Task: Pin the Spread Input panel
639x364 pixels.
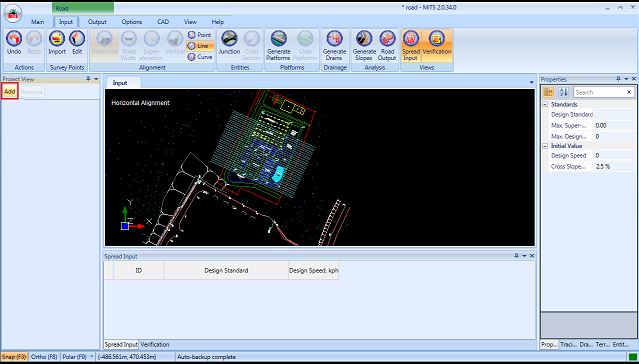Action: point(516,256)
